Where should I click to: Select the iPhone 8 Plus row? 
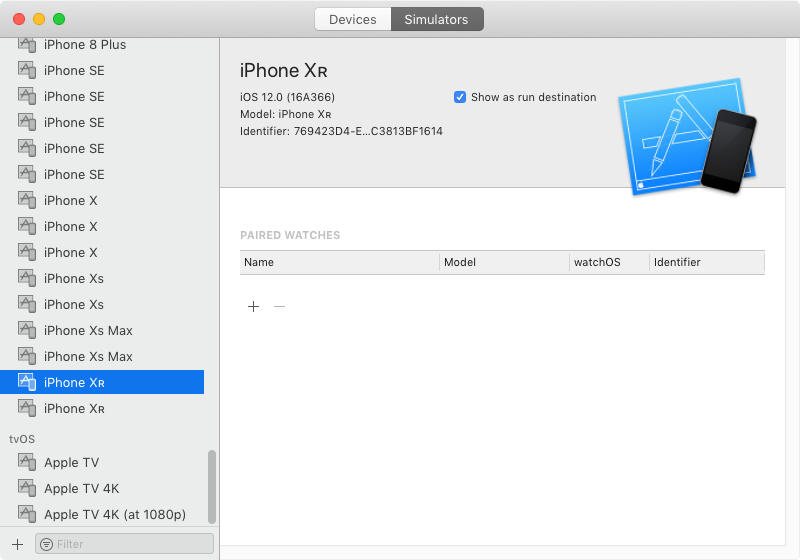[102, 45]
